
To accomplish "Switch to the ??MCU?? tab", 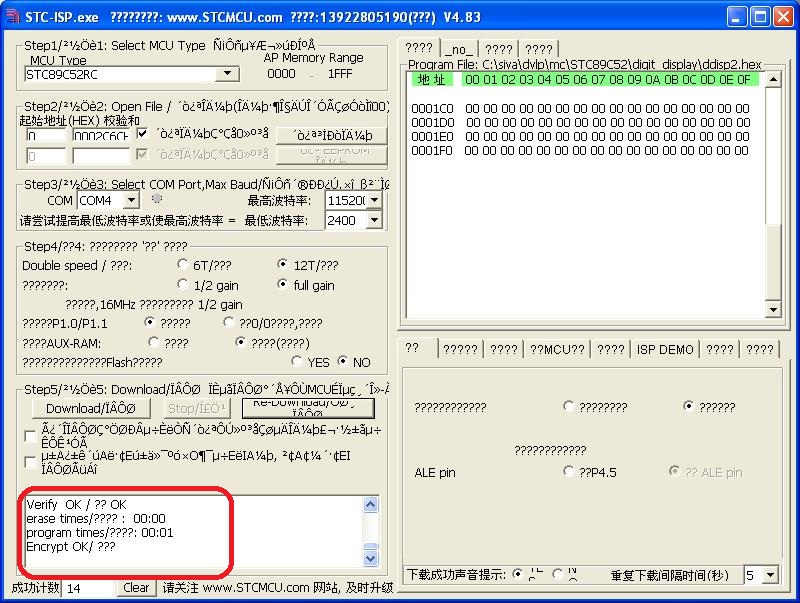I will point(557,349).
